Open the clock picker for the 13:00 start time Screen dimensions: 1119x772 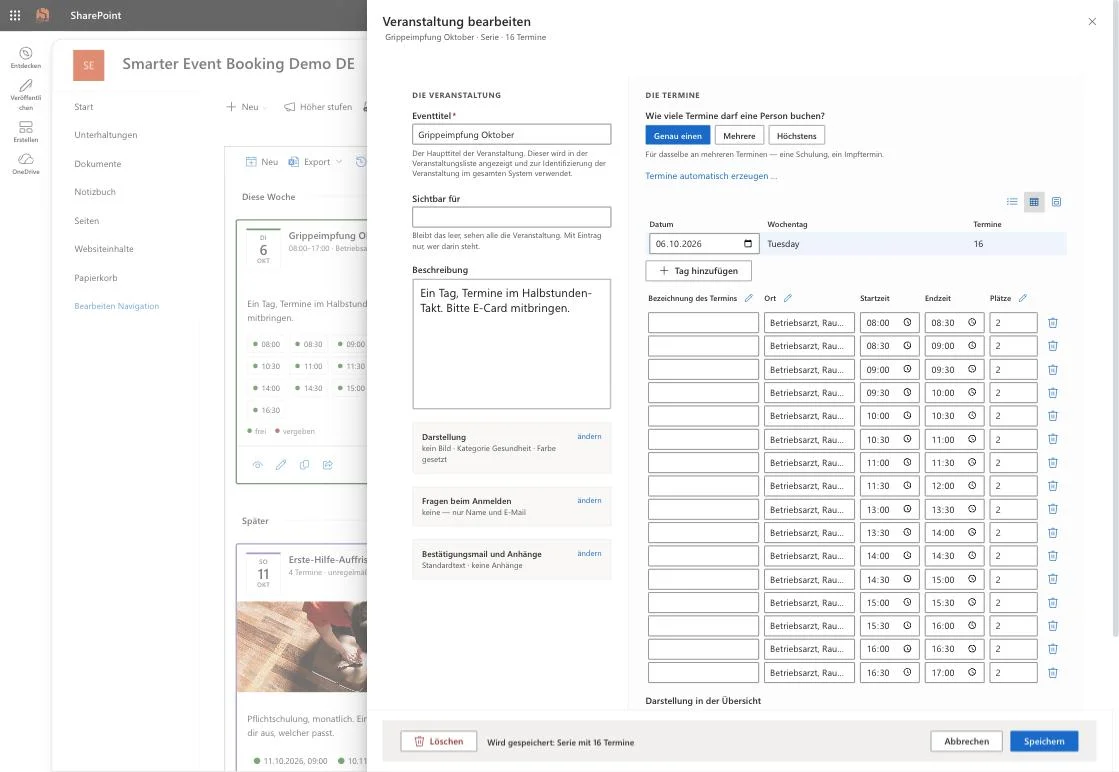907,509
